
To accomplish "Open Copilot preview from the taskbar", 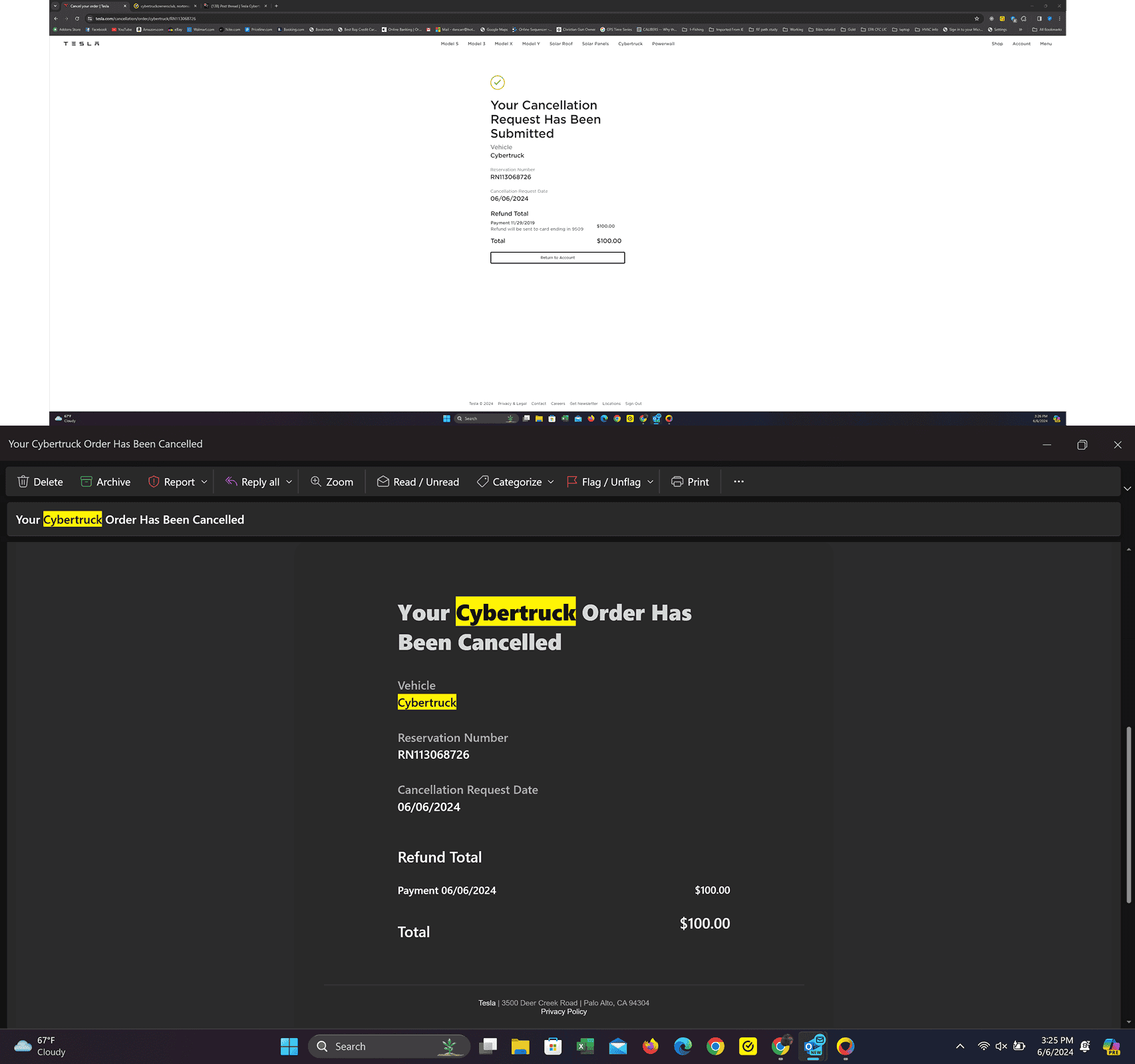I will pos(1112,1047).
